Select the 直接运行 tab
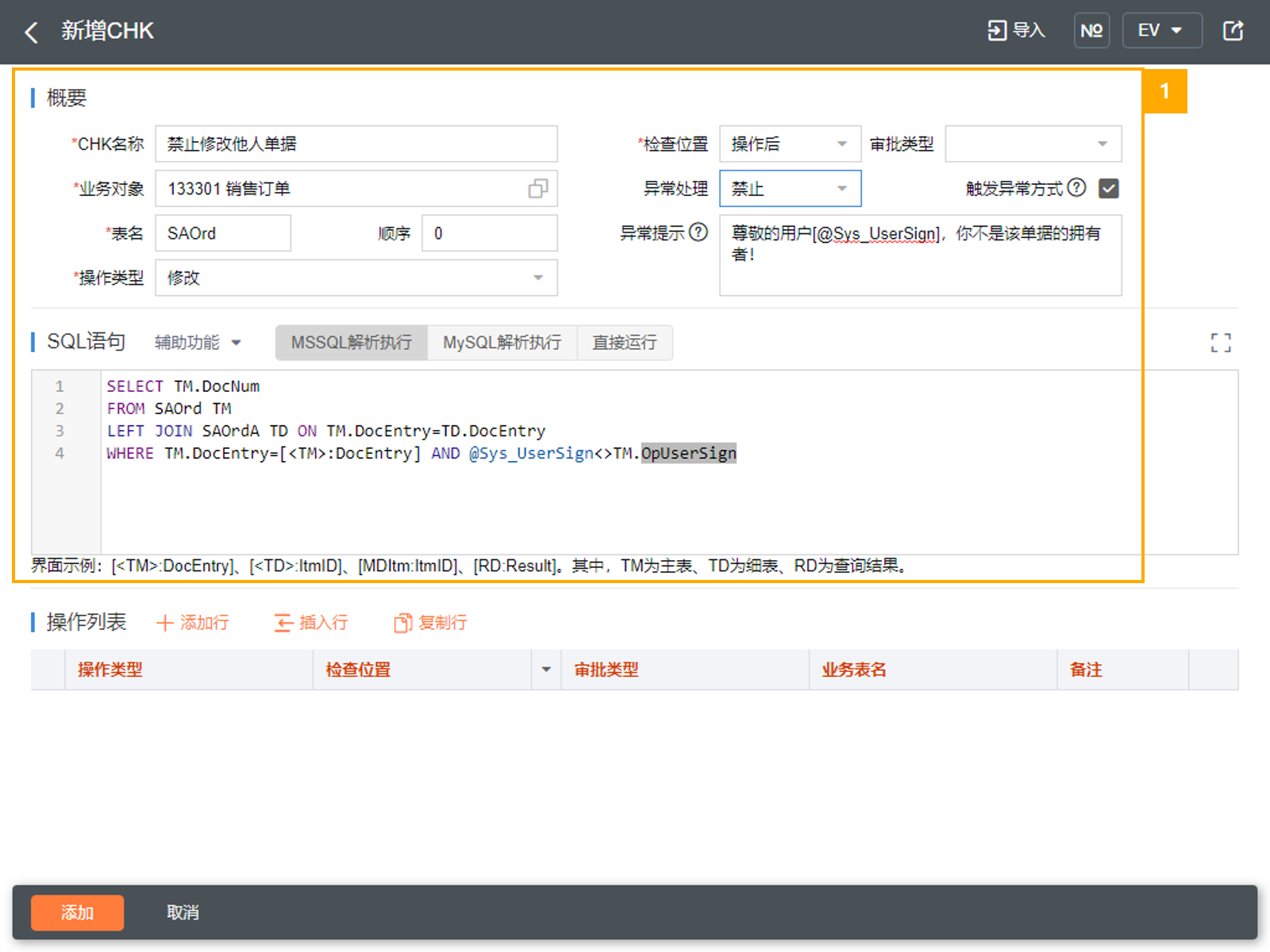The width and height of the screenshot is (1270, 952). pyautogui.click(x=625, y=342)
